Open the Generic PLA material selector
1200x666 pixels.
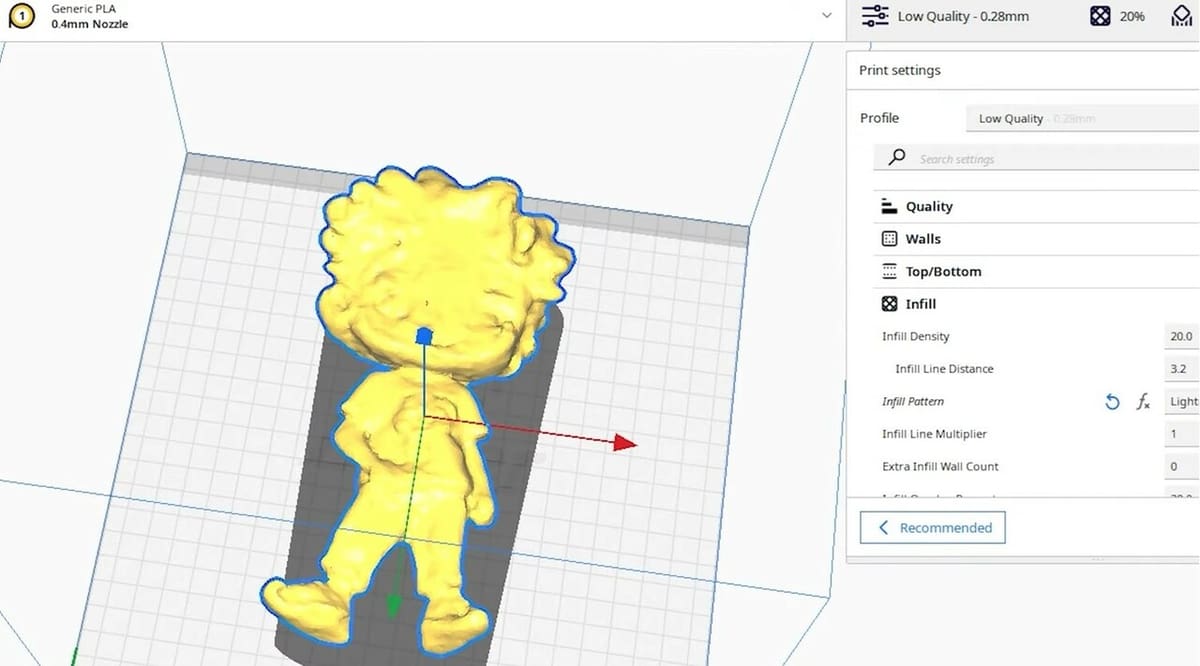pyautogui.click(x=423, y=17)
